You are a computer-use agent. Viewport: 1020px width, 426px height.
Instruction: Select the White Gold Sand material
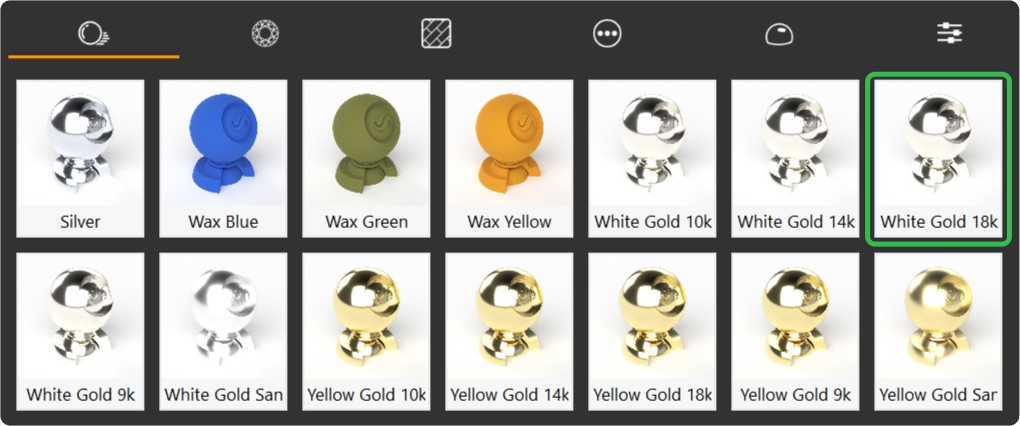coord(223,332)
